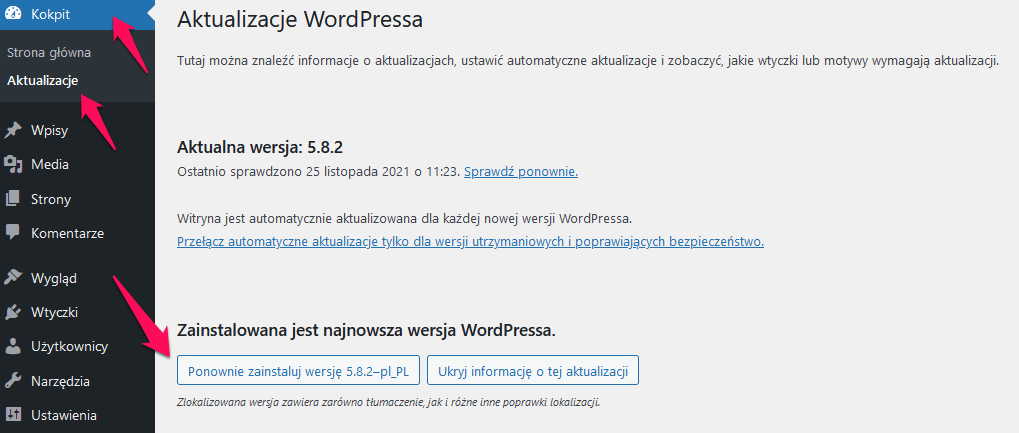Open the Wpisy menu label

point(49,131)
